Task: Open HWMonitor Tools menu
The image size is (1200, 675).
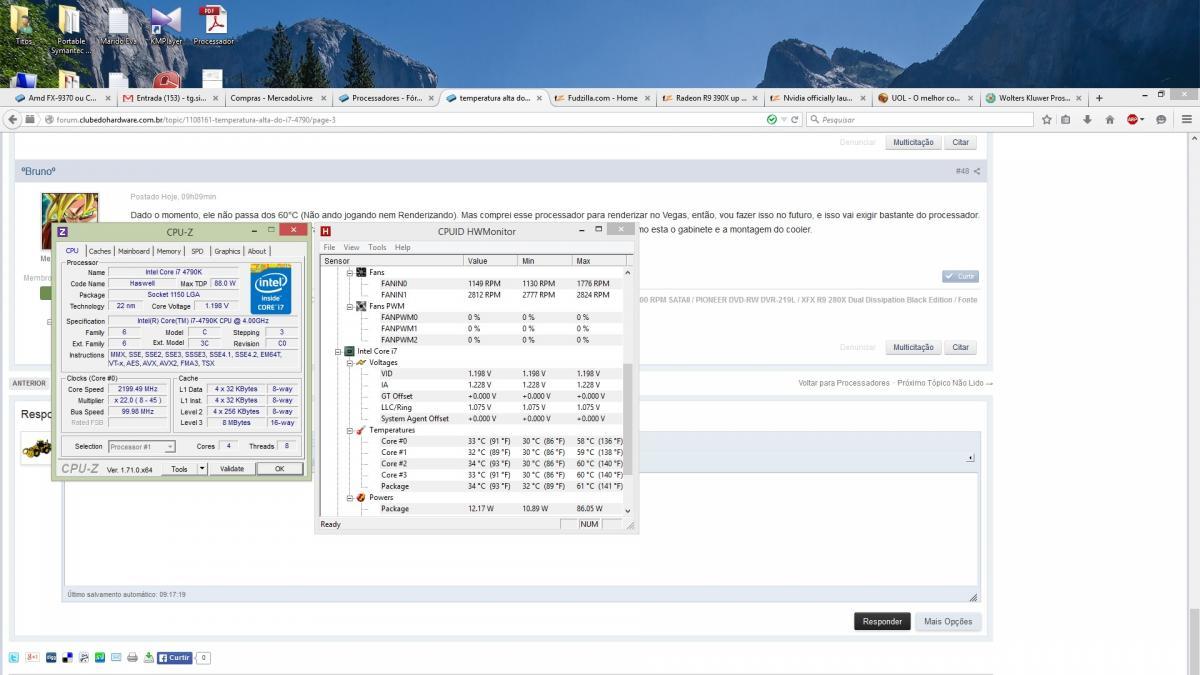Action: click(x=377, y=247)
